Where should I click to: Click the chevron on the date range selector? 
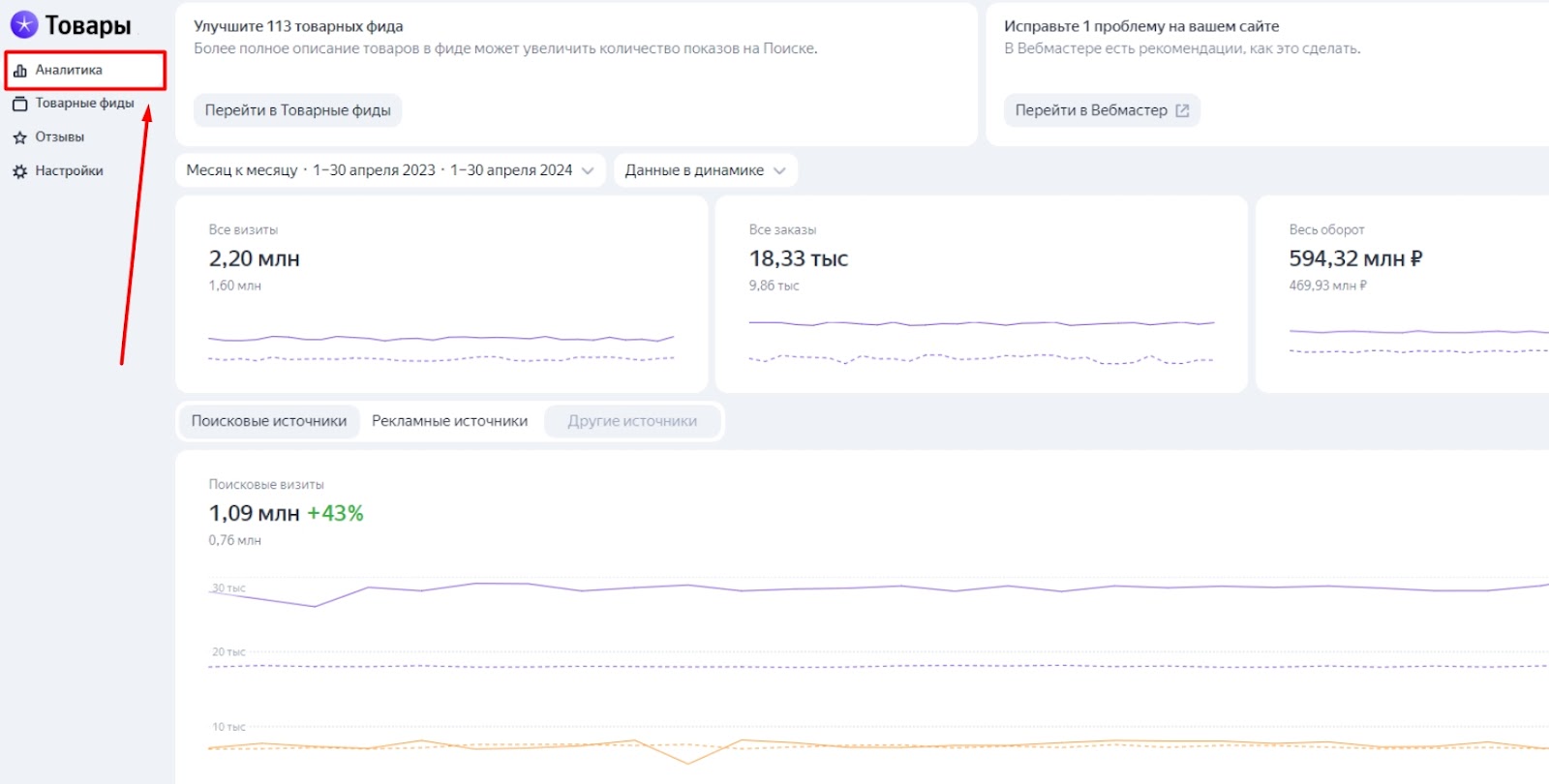click(x=588, y=170)
